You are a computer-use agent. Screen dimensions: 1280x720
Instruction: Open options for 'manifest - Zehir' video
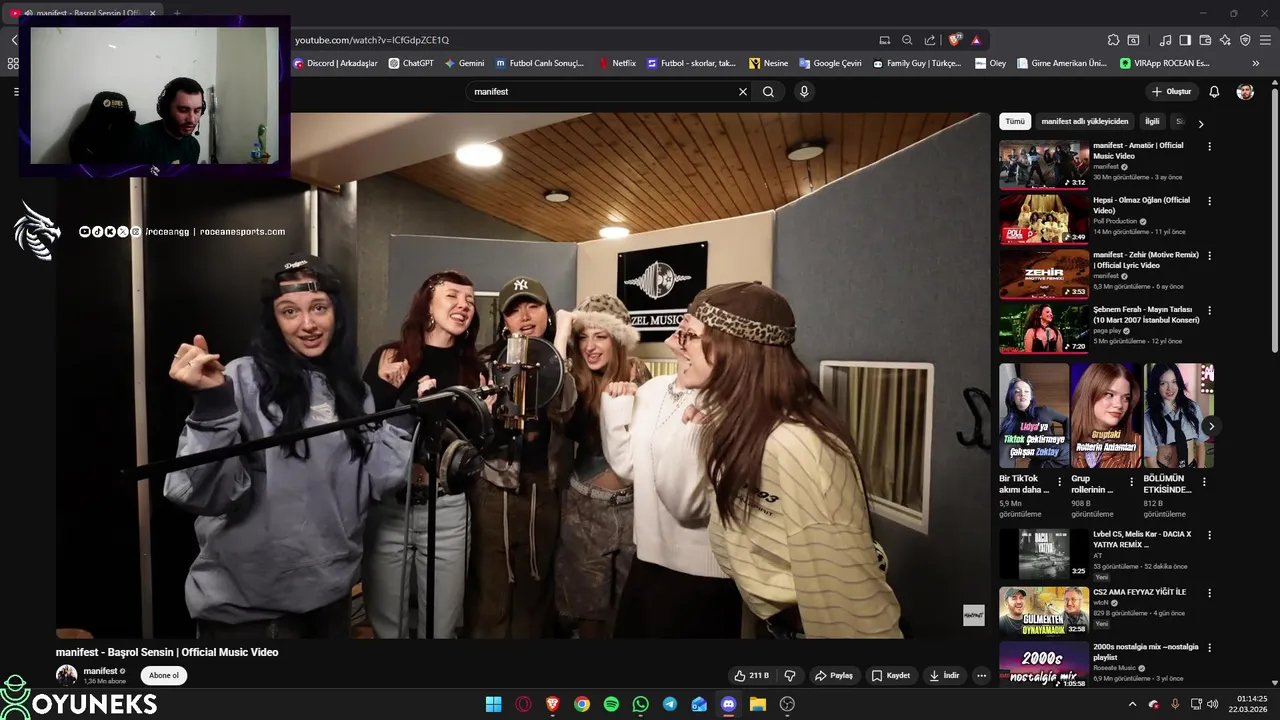[1209, 256]
